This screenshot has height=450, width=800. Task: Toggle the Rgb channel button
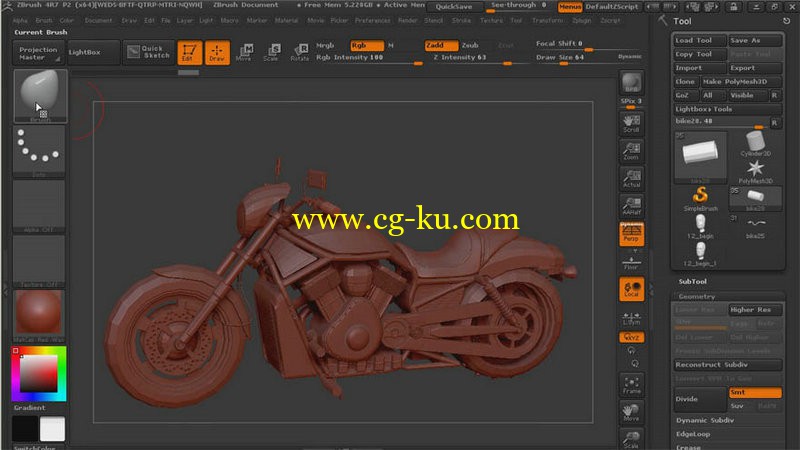(x=366, y=45)
